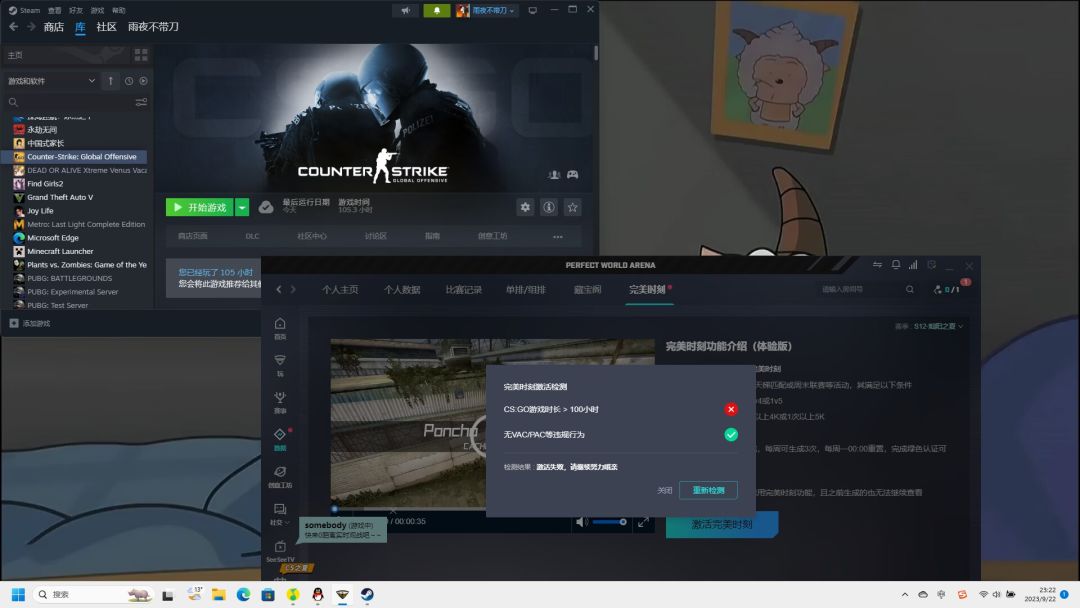This screenshot has height=608, width=1080.
Task: Toggle the recent-activity clock filter in library
Action: coord(129,81)
